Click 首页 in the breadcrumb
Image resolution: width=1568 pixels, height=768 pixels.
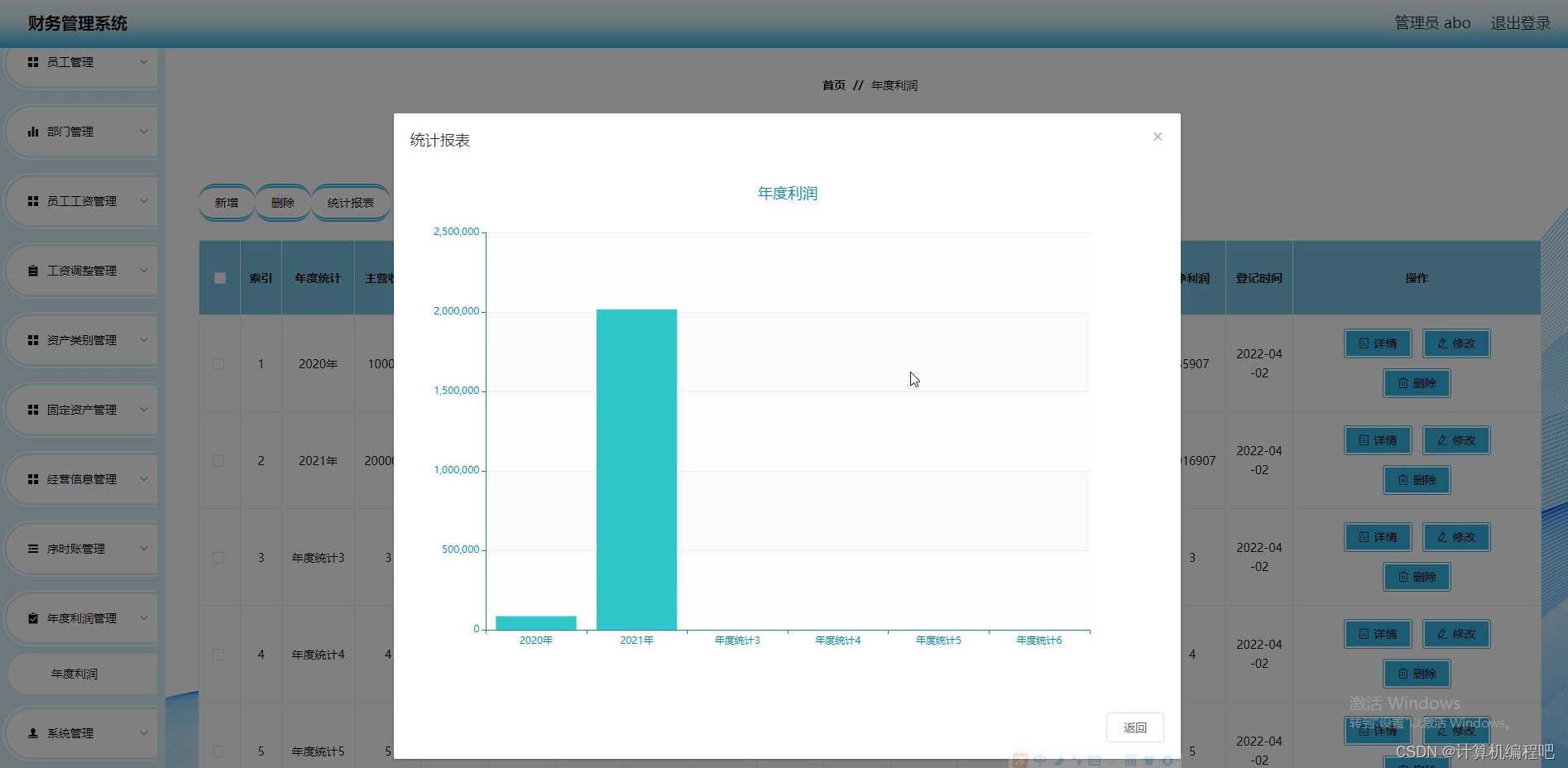(833, 85)
